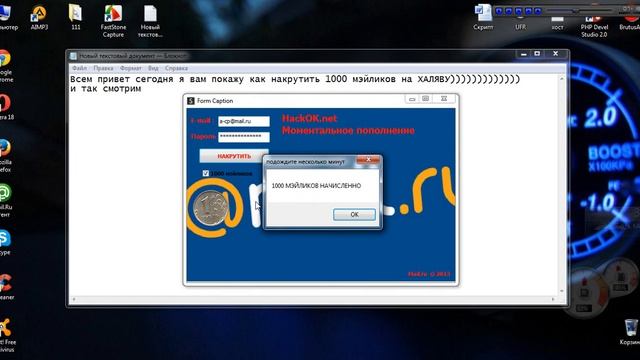Open the Скрипт document icon

(x=483, y=18)
